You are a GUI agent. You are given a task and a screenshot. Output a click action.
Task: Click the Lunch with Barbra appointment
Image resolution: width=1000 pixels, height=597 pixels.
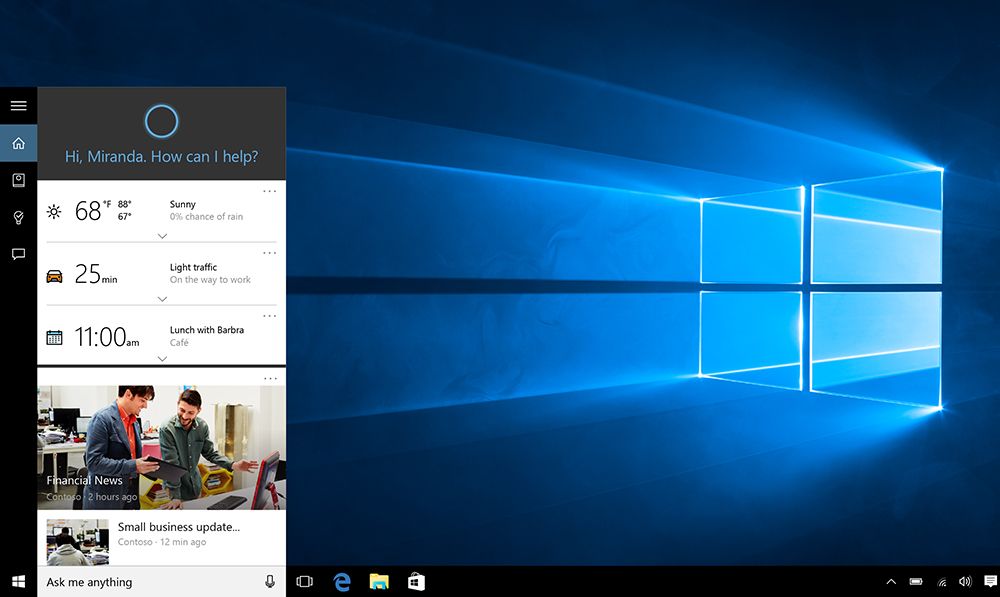[x=207, y=330]
